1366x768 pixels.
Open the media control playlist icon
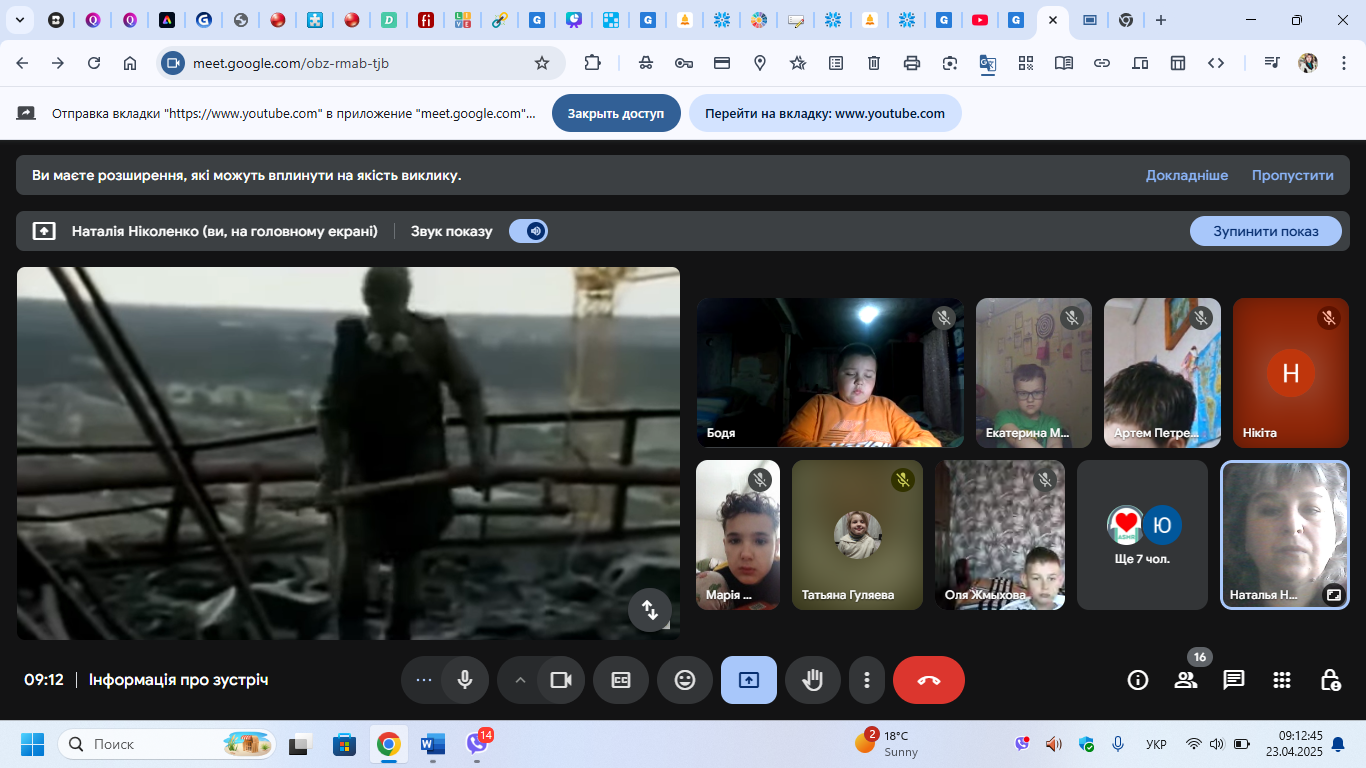click(x=1272, y=63)
